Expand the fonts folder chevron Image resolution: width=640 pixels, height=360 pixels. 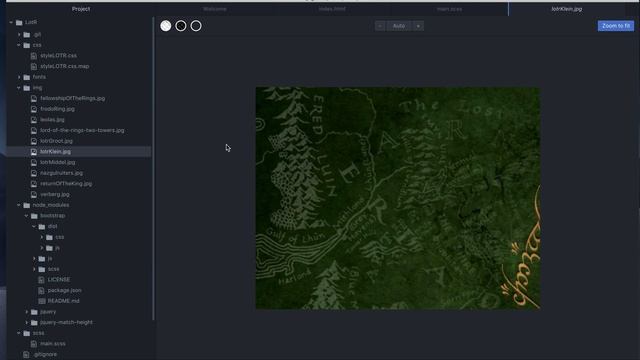pyautogui.click(x=19, y=77)
